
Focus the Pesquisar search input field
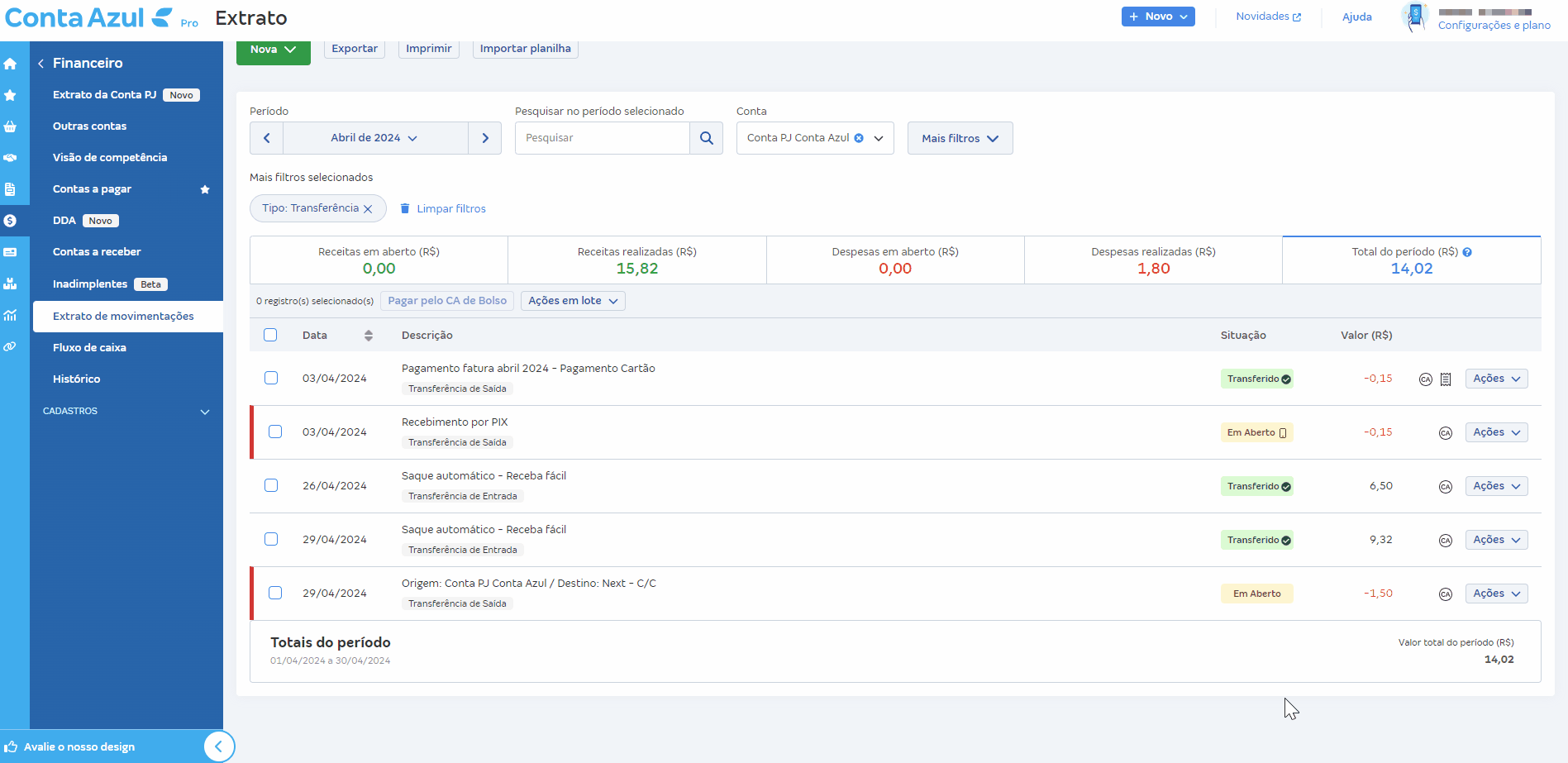click(602, 138)
